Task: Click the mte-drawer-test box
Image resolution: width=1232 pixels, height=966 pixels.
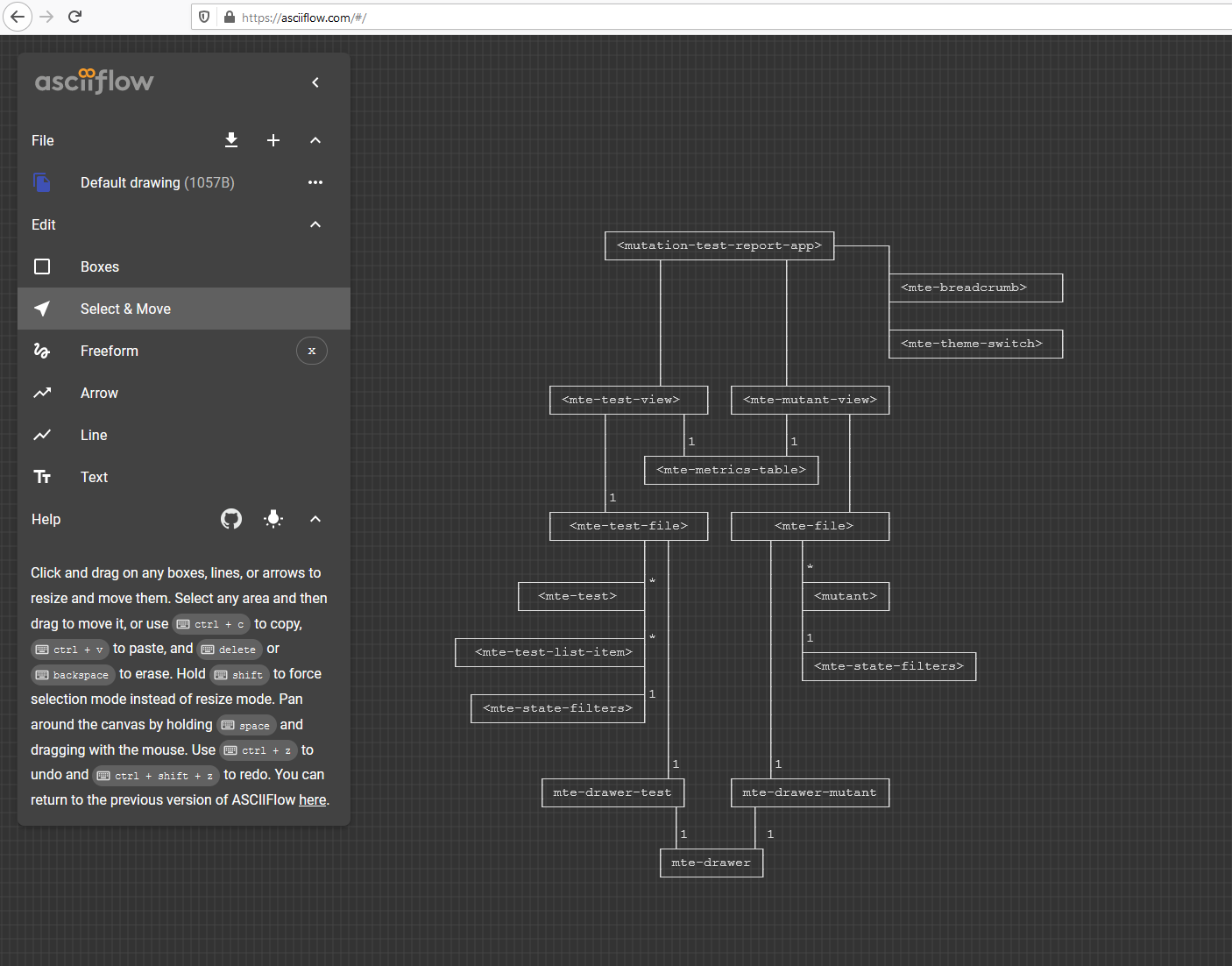Action: [613, 792]
